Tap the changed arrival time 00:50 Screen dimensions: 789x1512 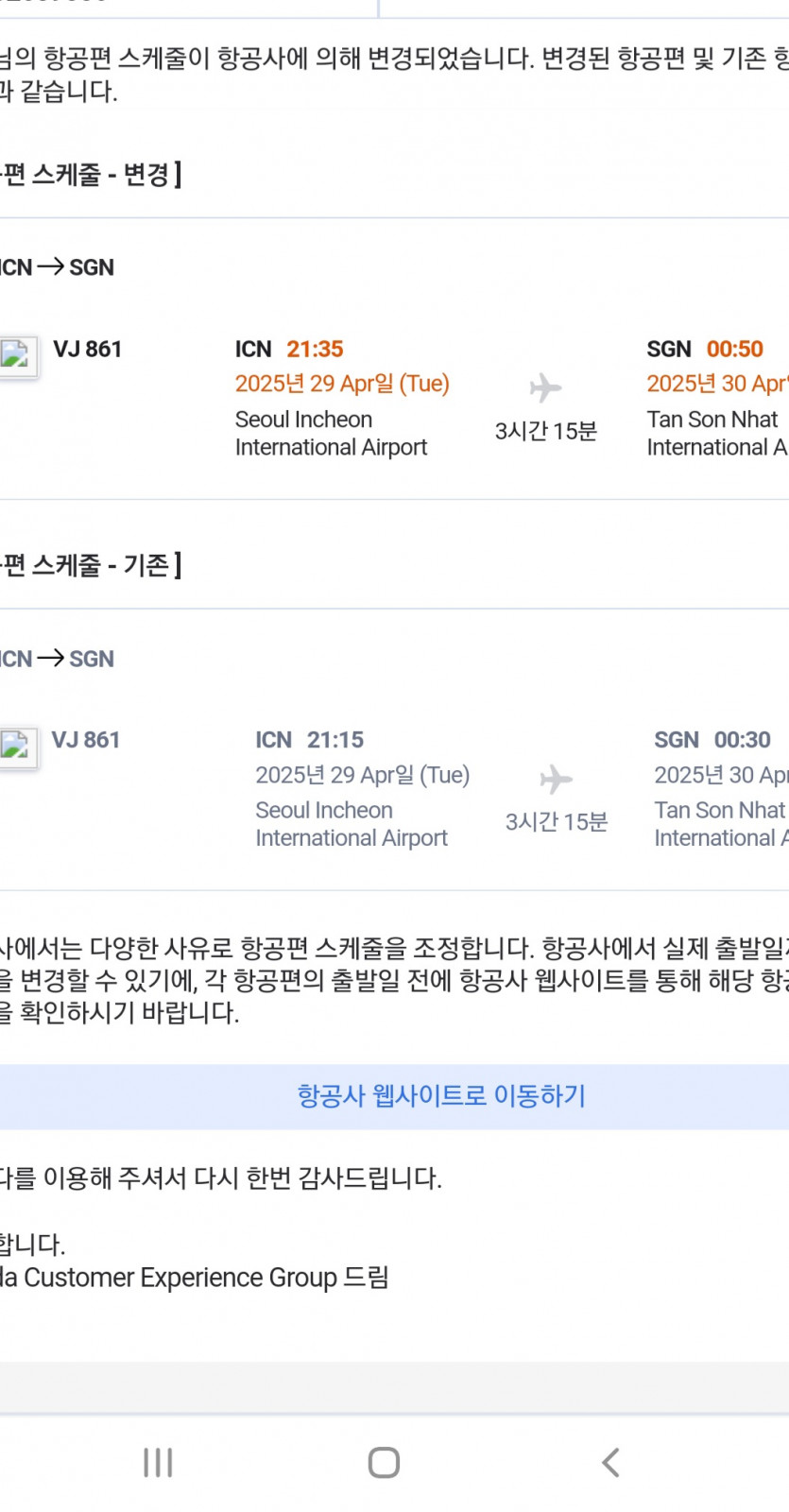(734, 350)
